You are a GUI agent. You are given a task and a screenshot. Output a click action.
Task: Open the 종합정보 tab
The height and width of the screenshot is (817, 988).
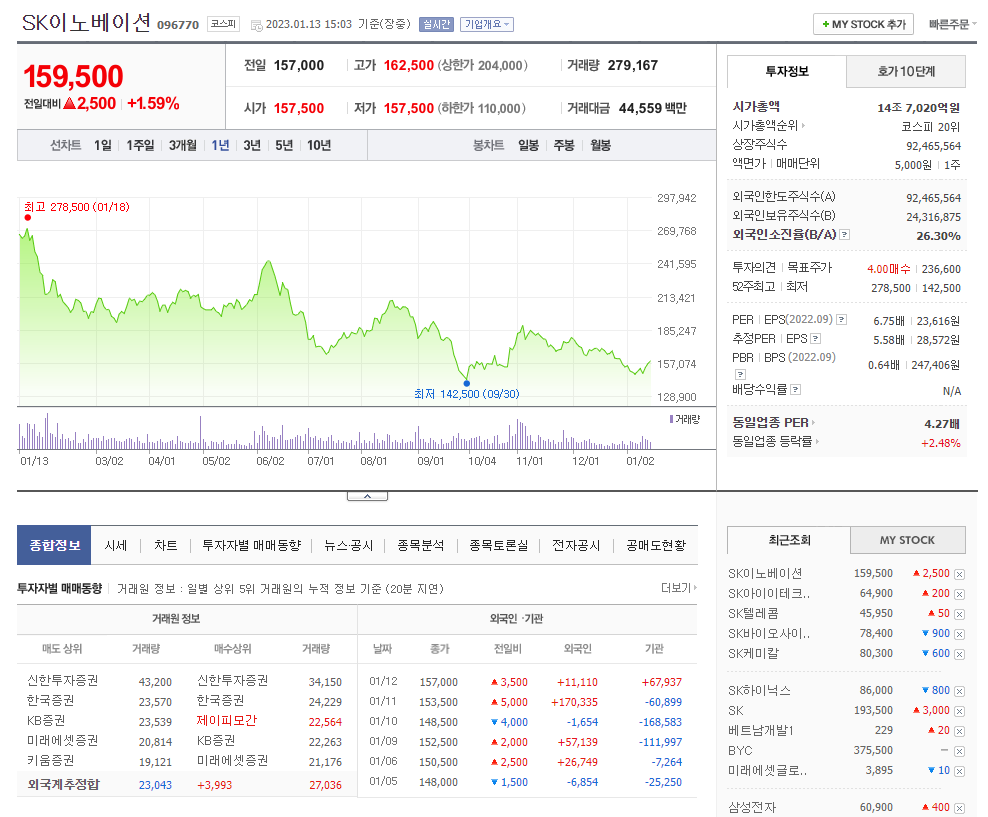[54, 546]
